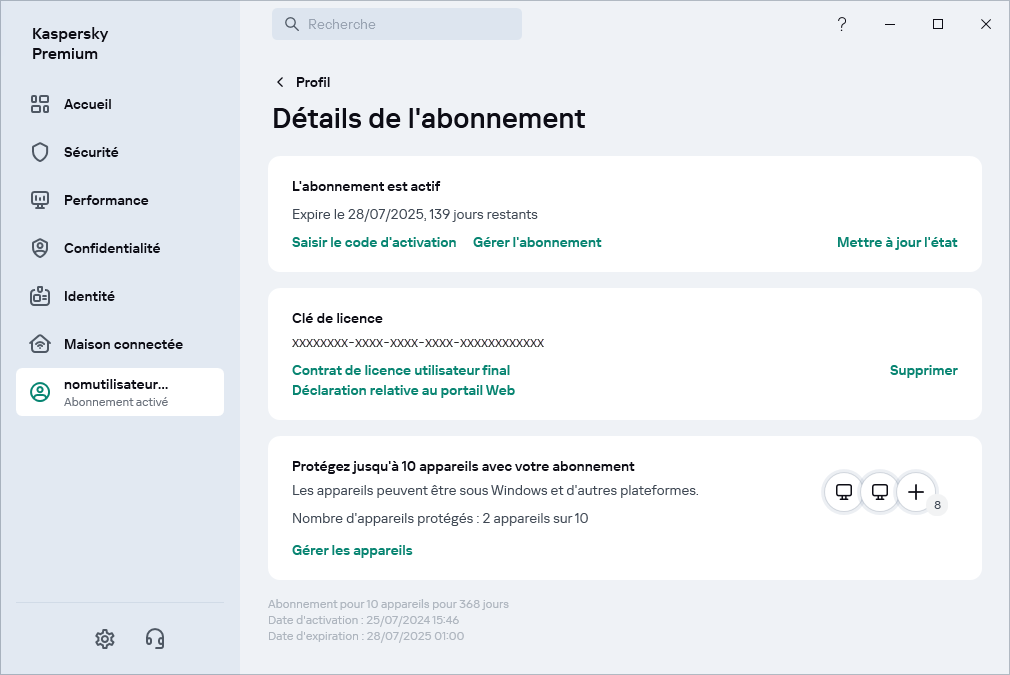This screenshot has width=1010, height=675.
Task: Click Saisir le code d'activation link
Action: pyautogui.click(x=374, y=242)
